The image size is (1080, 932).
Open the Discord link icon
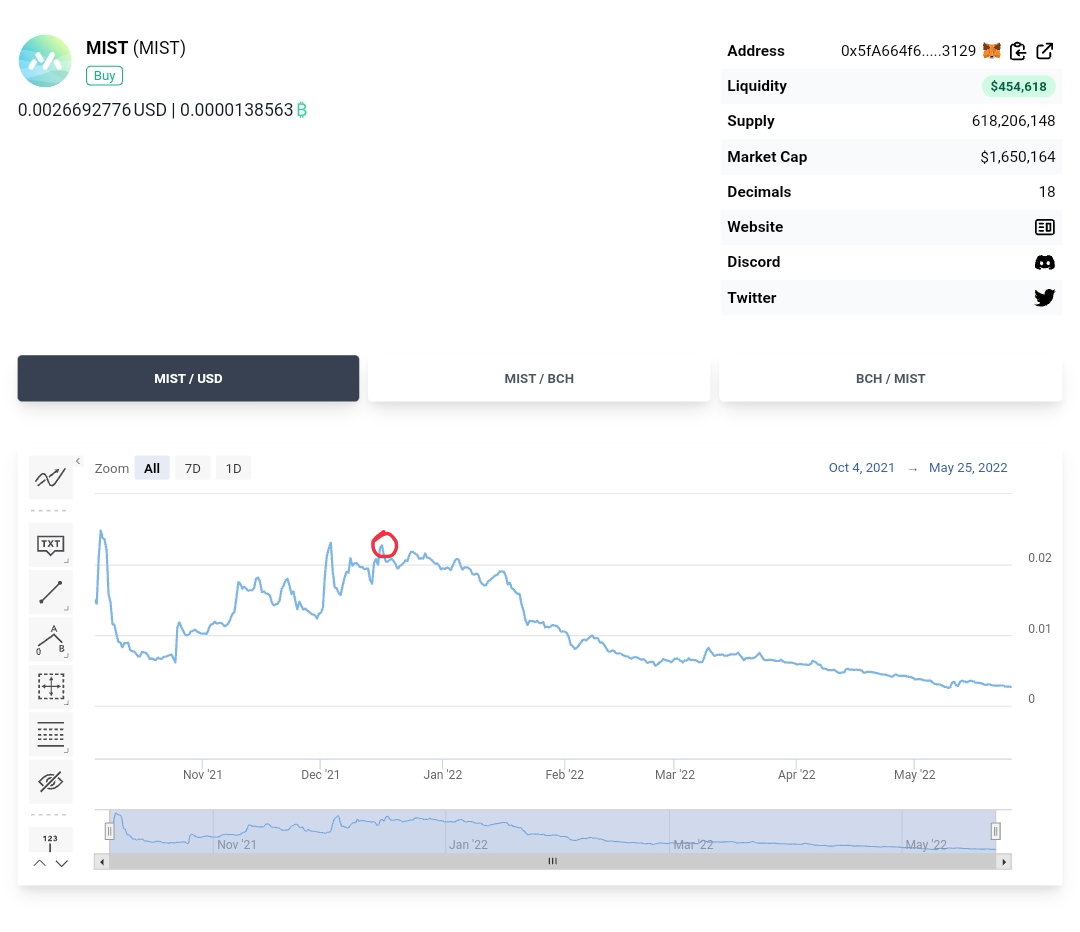coord(1044,262)
